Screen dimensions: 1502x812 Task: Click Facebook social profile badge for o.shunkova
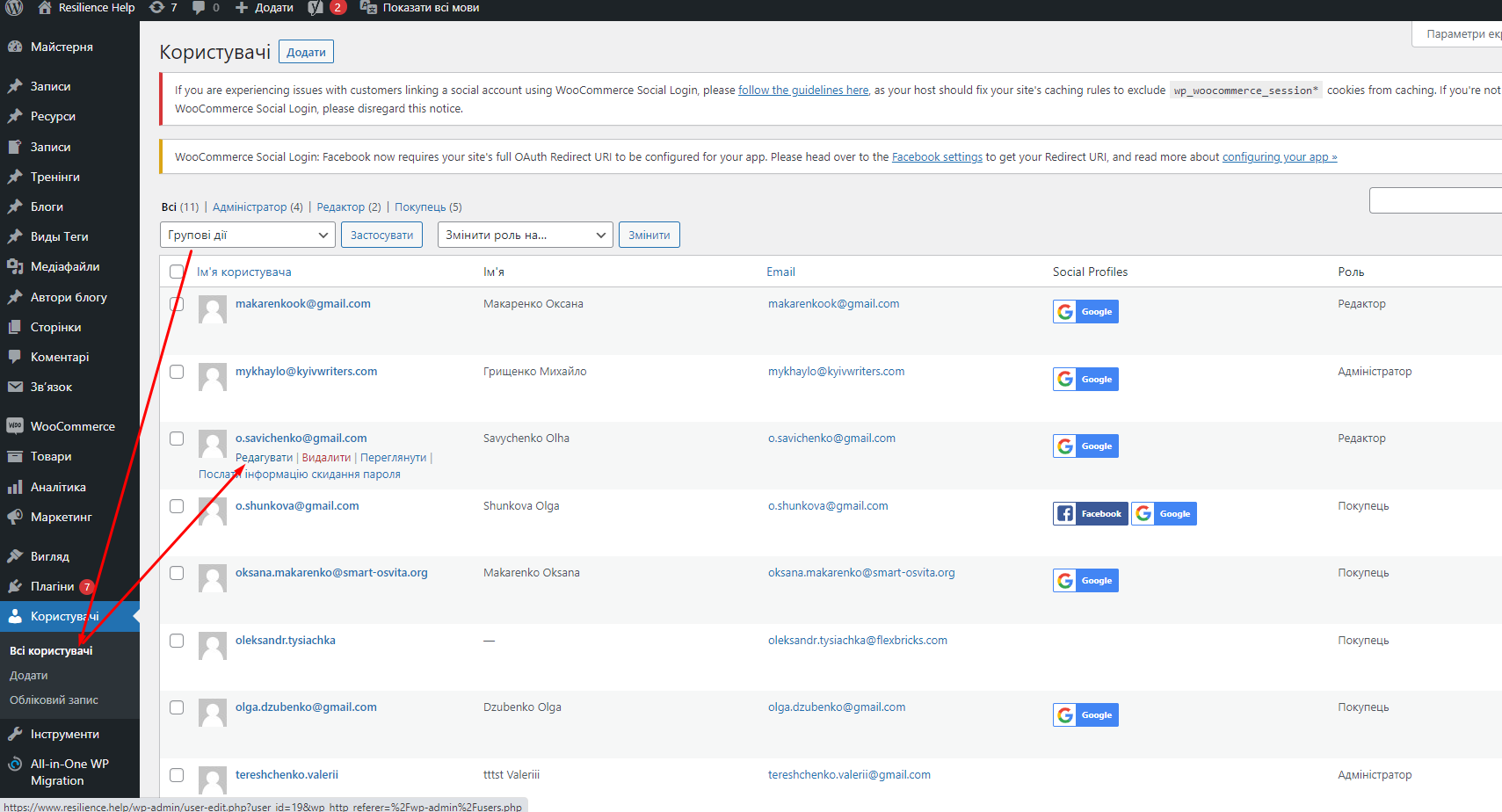[1091, 514]
